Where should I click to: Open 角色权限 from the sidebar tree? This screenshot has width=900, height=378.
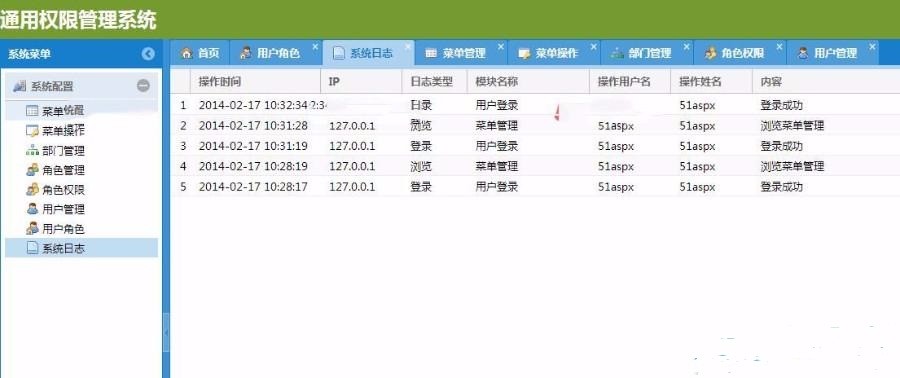tap(63, 190)
